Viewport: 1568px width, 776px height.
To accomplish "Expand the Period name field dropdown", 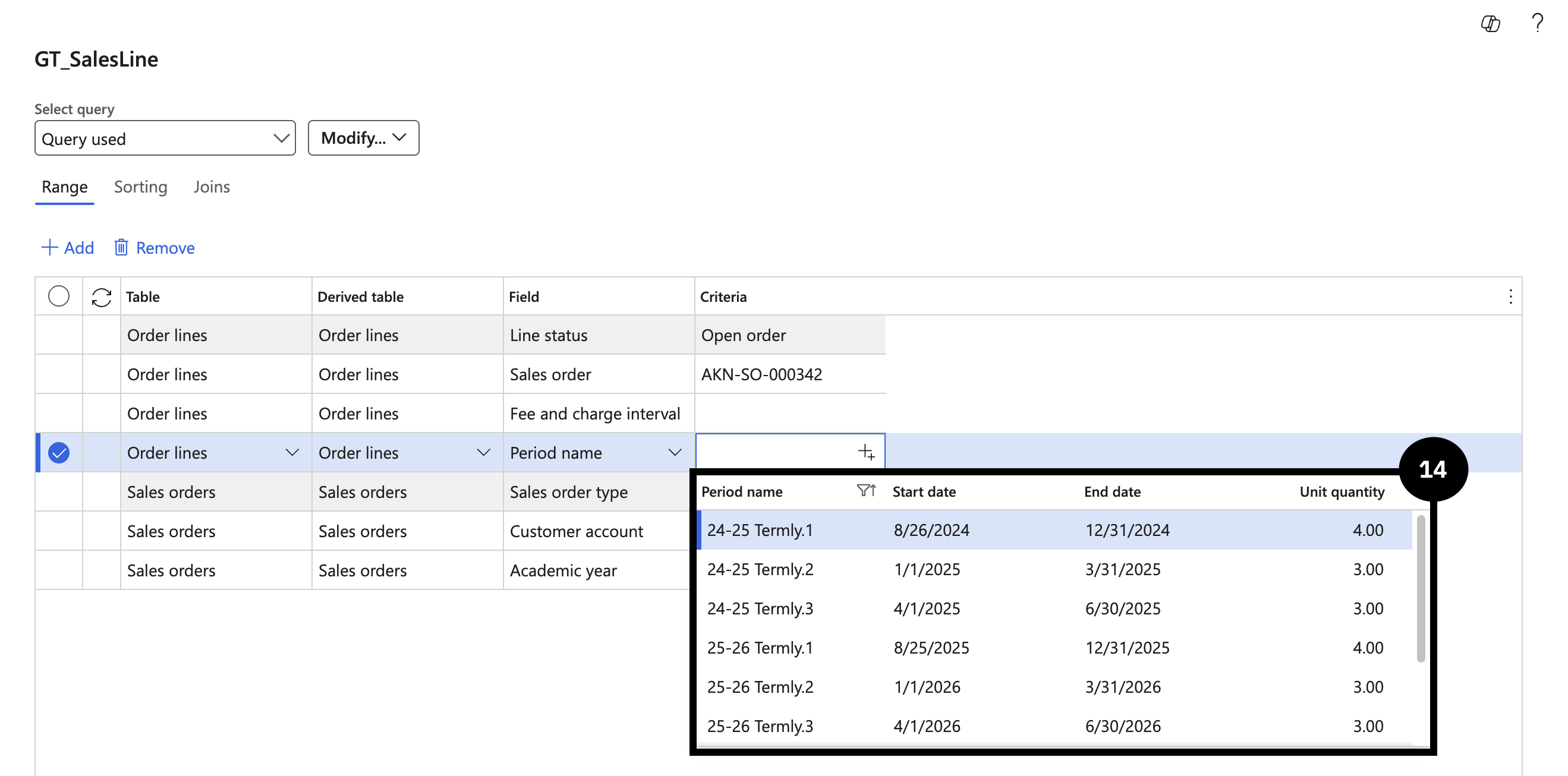I will 675,453.
